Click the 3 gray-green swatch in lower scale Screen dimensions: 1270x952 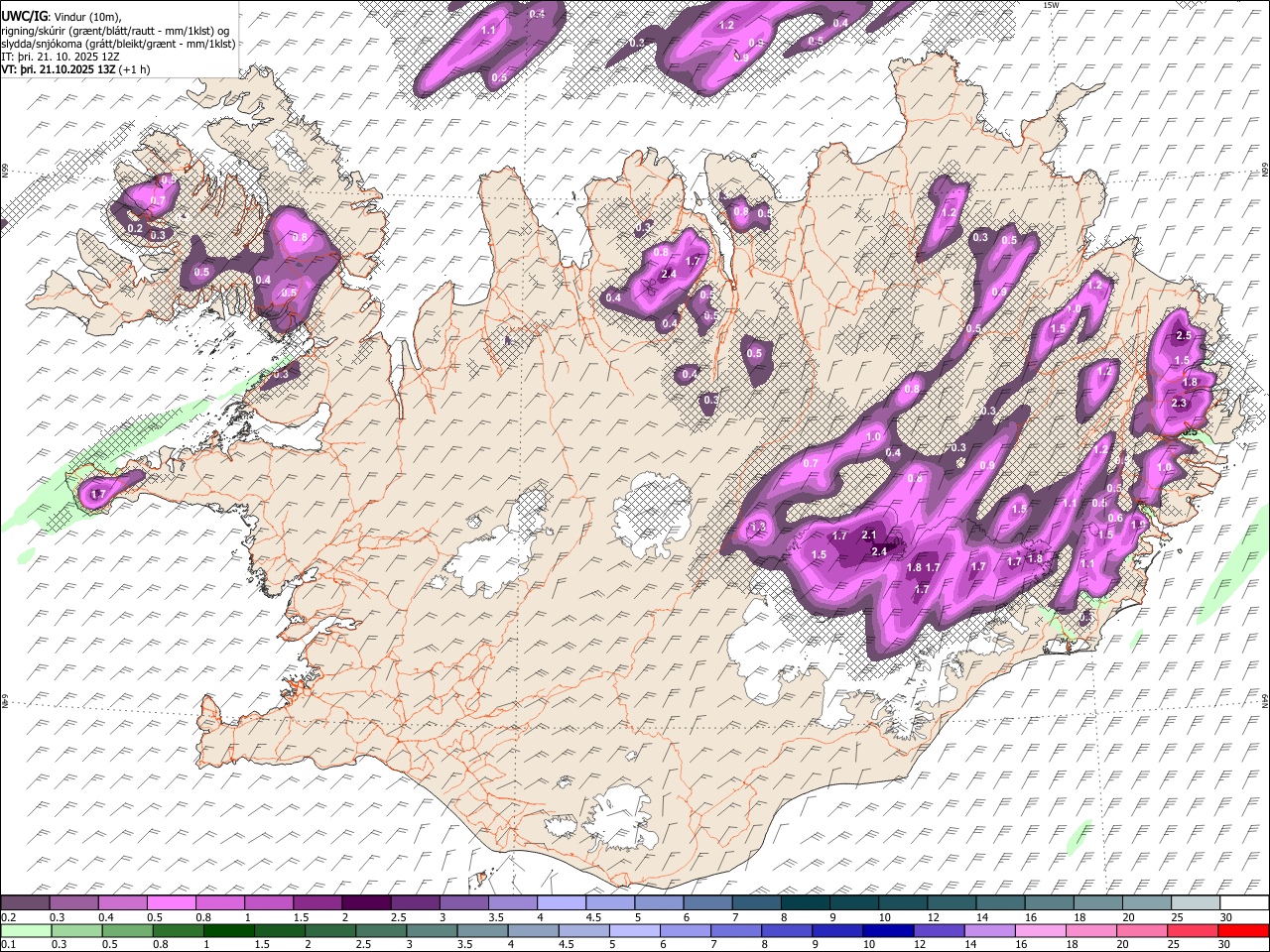click(432, 931)
